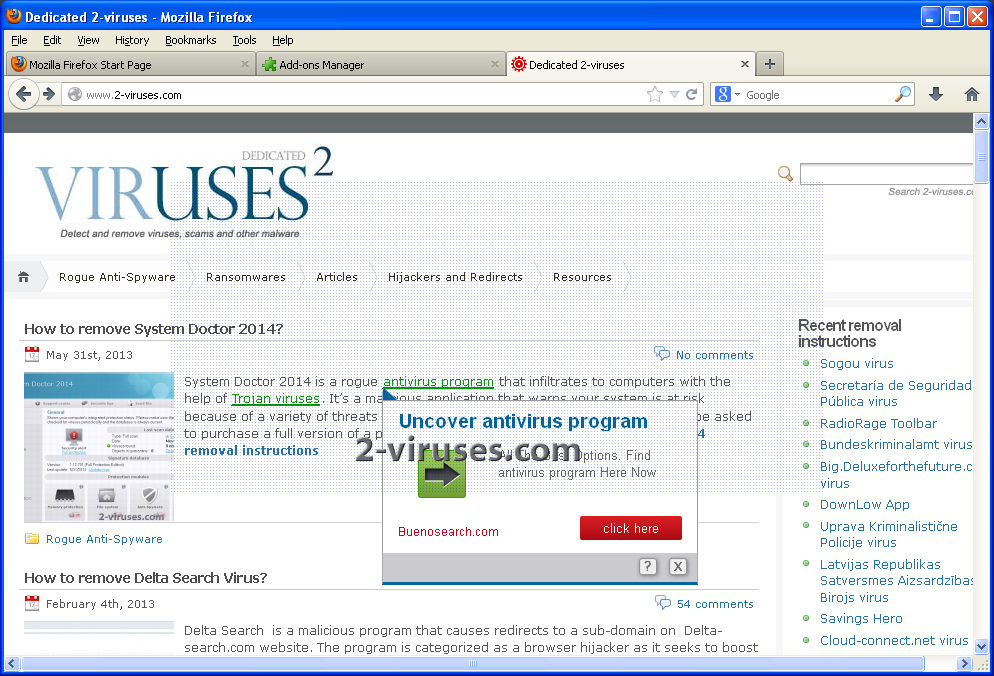Open 'How to remove System Doctor 2014?' article
Screen dimensions: 994x676
(x=153, y=328)
